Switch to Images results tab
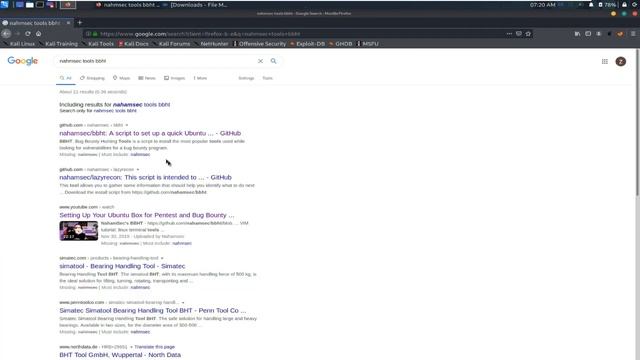The width and height of the screenshot is (640, 360). (x=174, y=78)
